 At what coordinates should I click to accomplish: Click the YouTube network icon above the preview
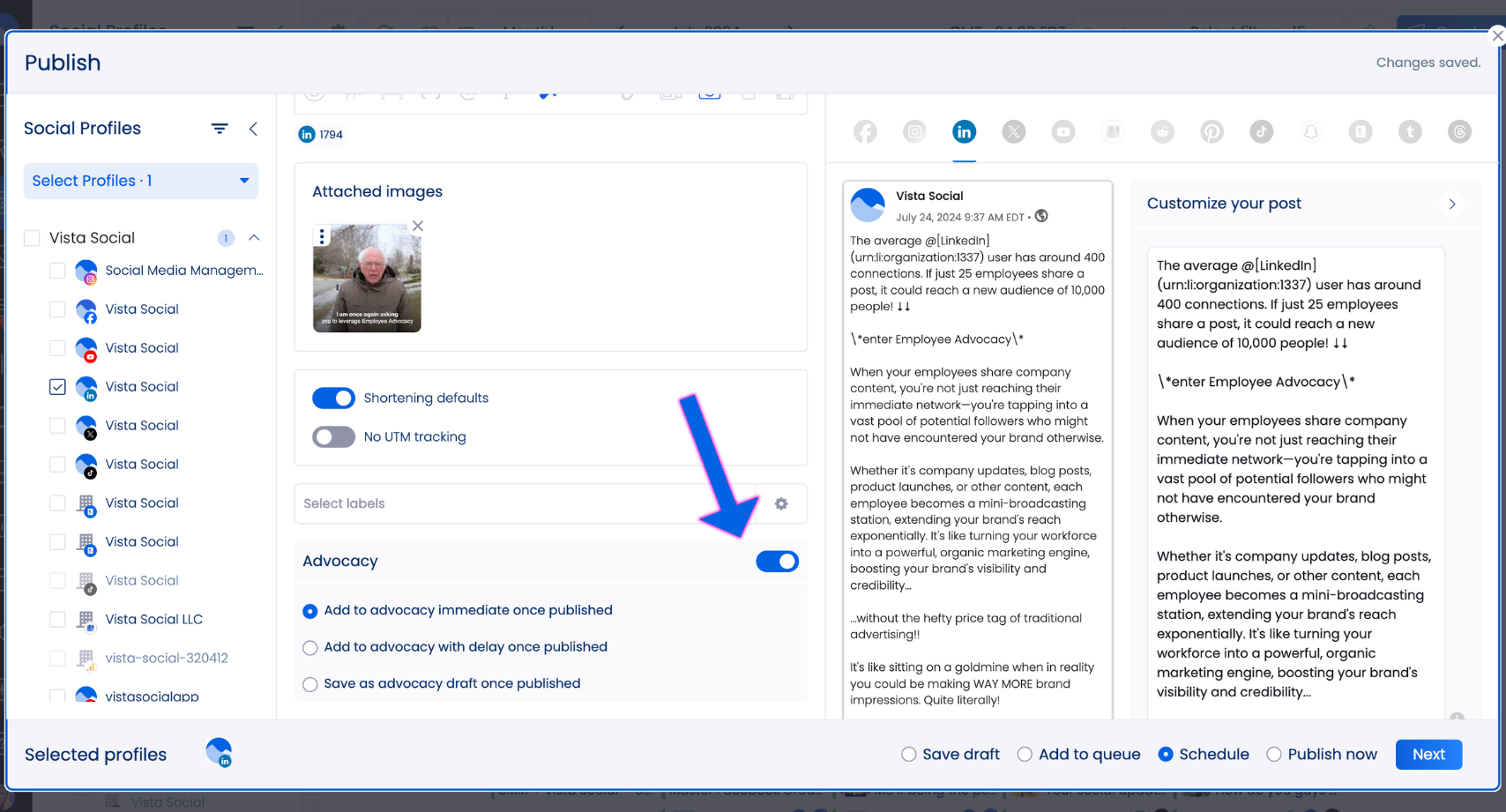(1063, 131)
